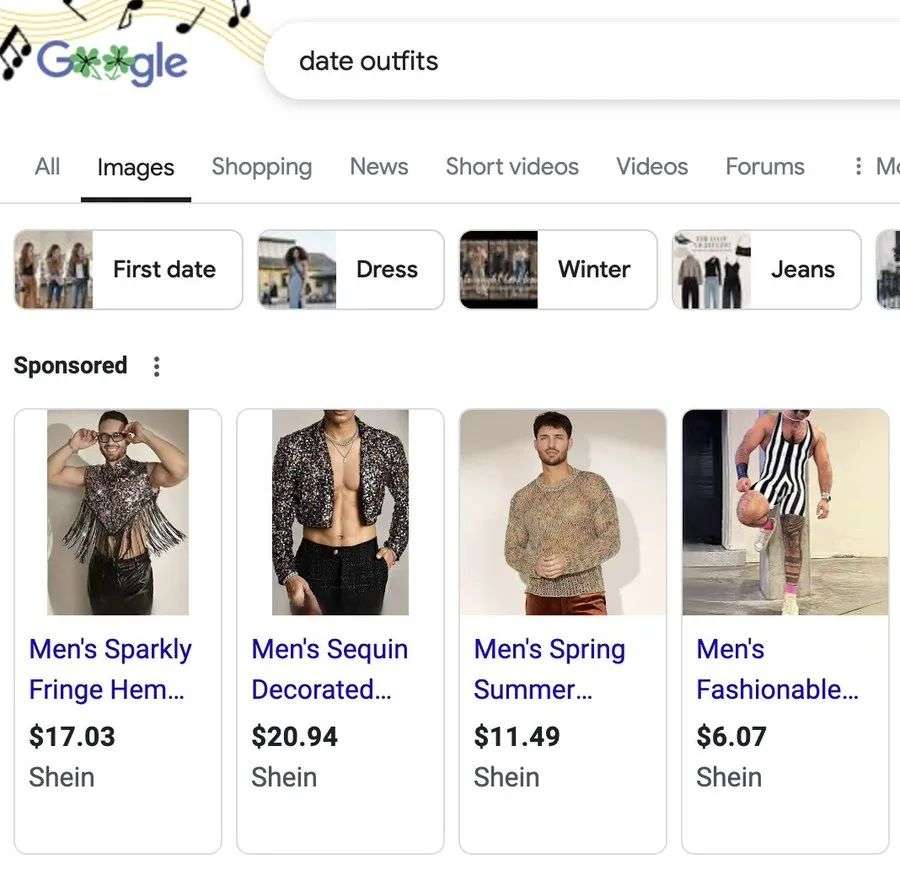Open the Men's Sparkly Fringe Hem link
900x875 pixels.
pyautogui.click(x=110, y=669)
